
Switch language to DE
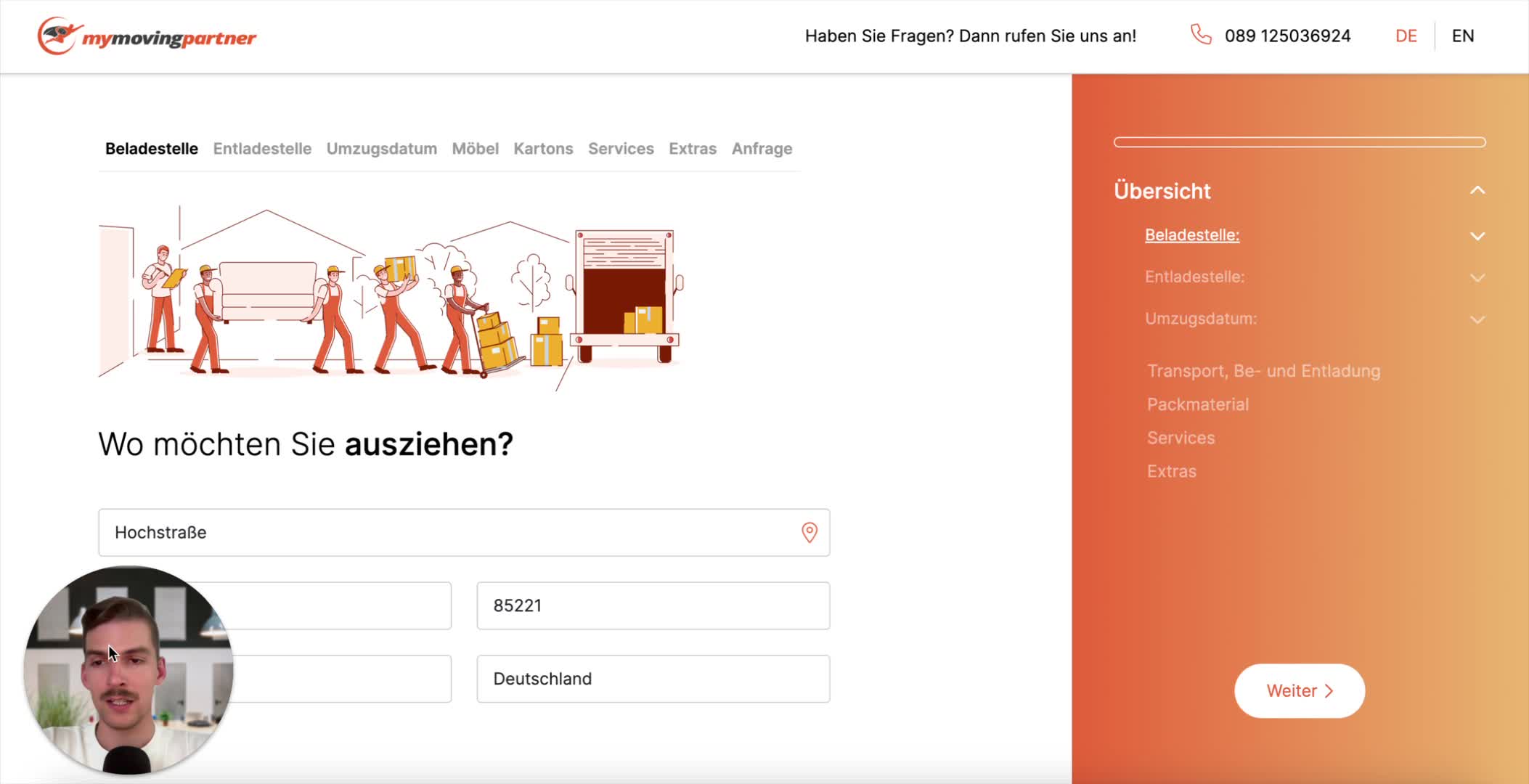click(1406, 36)
